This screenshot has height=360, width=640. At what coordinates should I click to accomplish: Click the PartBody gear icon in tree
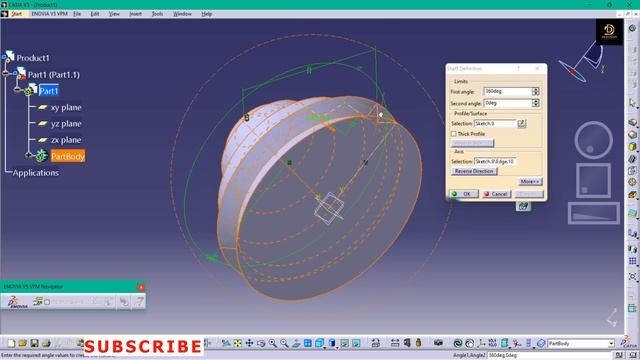[x=41, y=156]
